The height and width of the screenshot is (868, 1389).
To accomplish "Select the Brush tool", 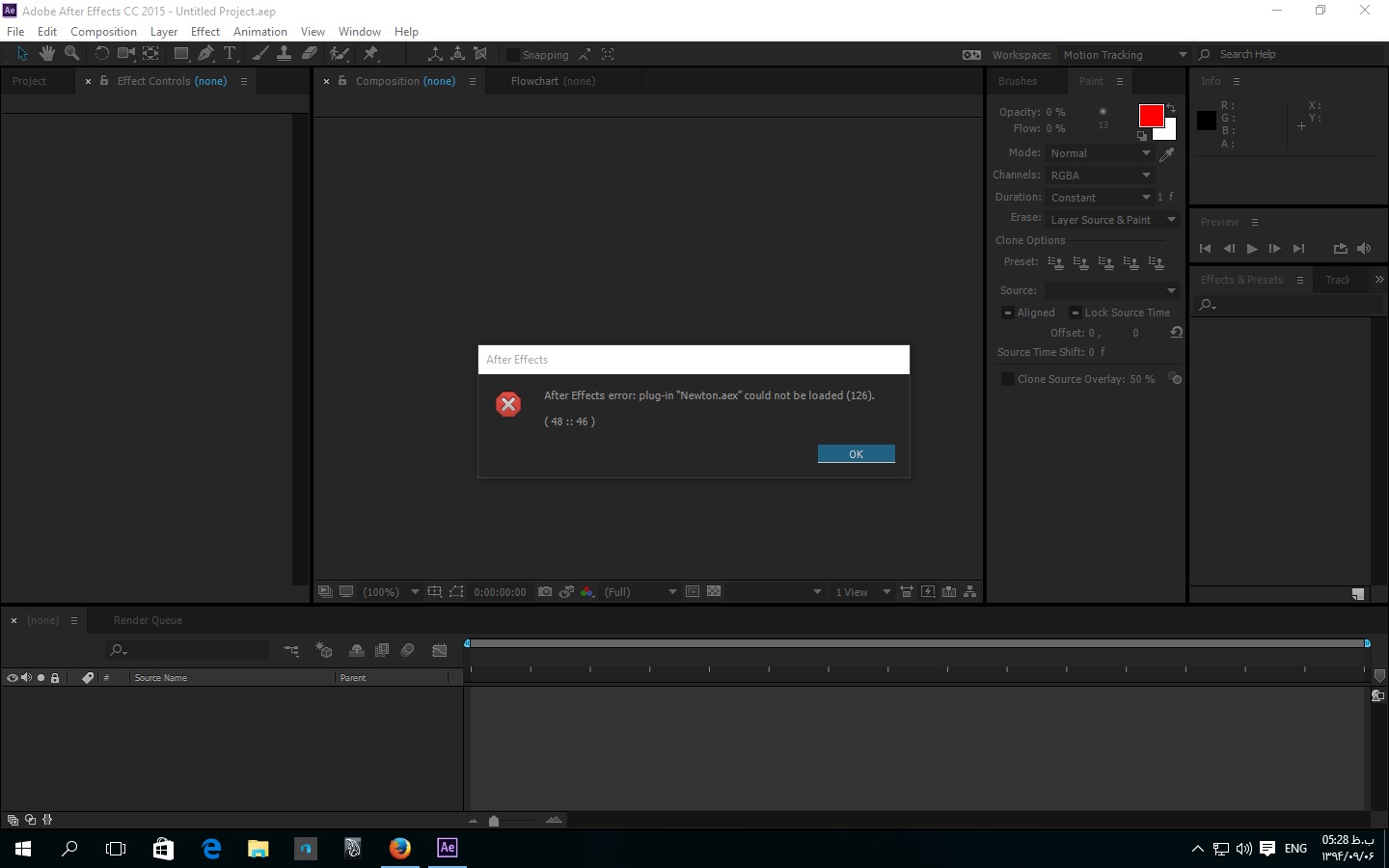I will tap(259, 54).
